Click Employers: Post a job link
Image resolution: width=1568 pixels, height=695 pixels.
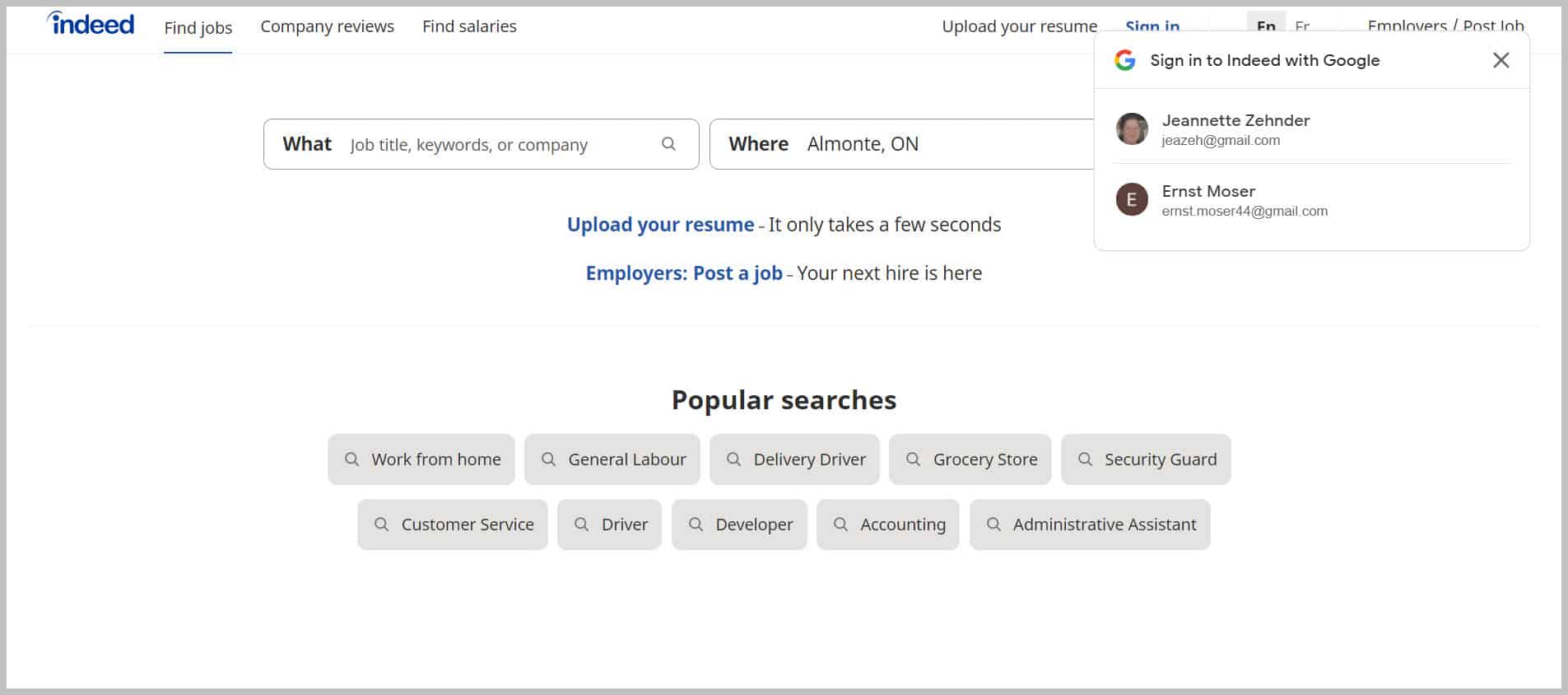684,273
